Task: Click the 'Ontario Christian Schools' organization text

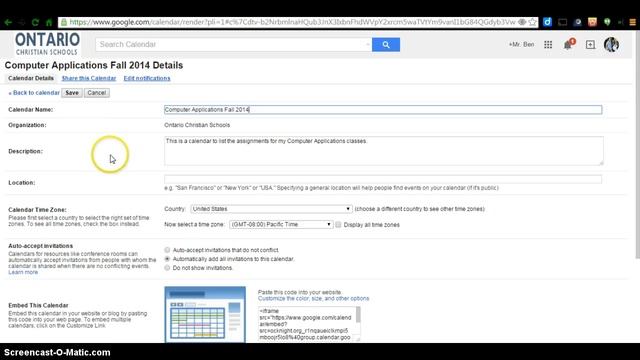Action: tap(197, 125)
